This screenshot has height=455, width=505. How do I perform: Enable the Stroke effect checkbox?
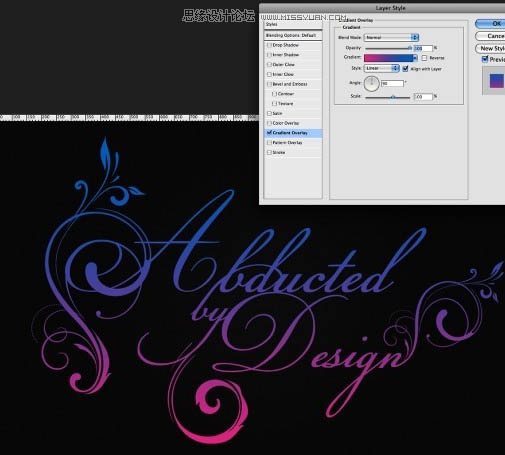pyautogui.click(x=269, y=152)
